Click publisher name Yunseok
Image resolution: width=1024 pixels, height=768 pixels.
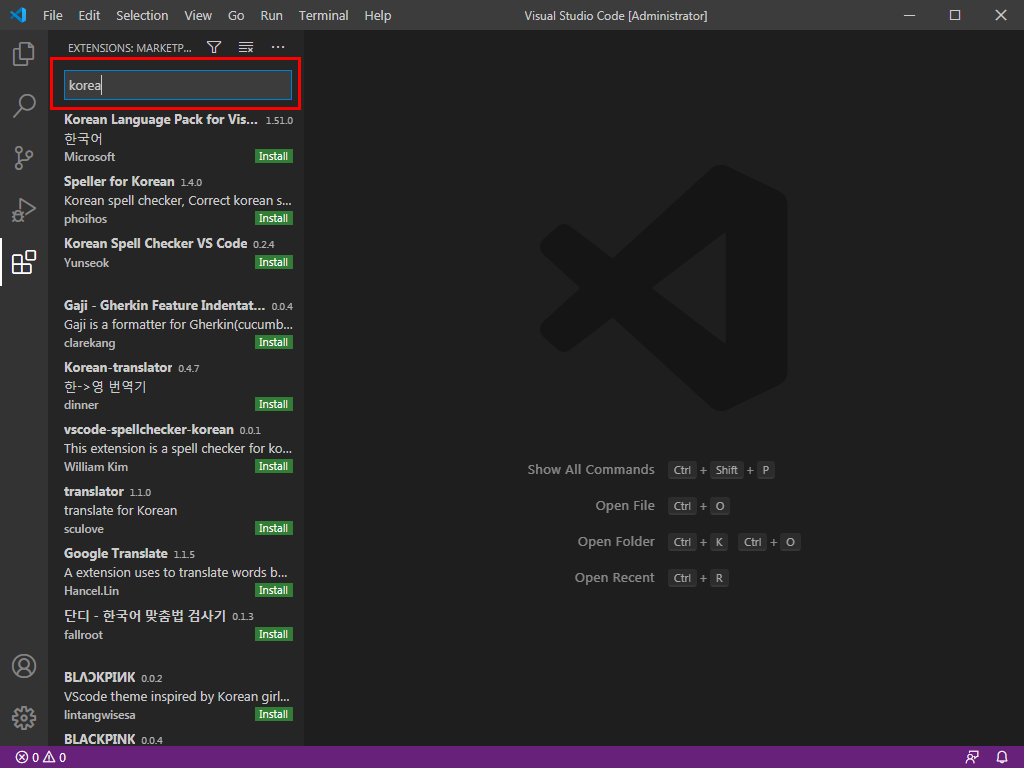point(86,263)
